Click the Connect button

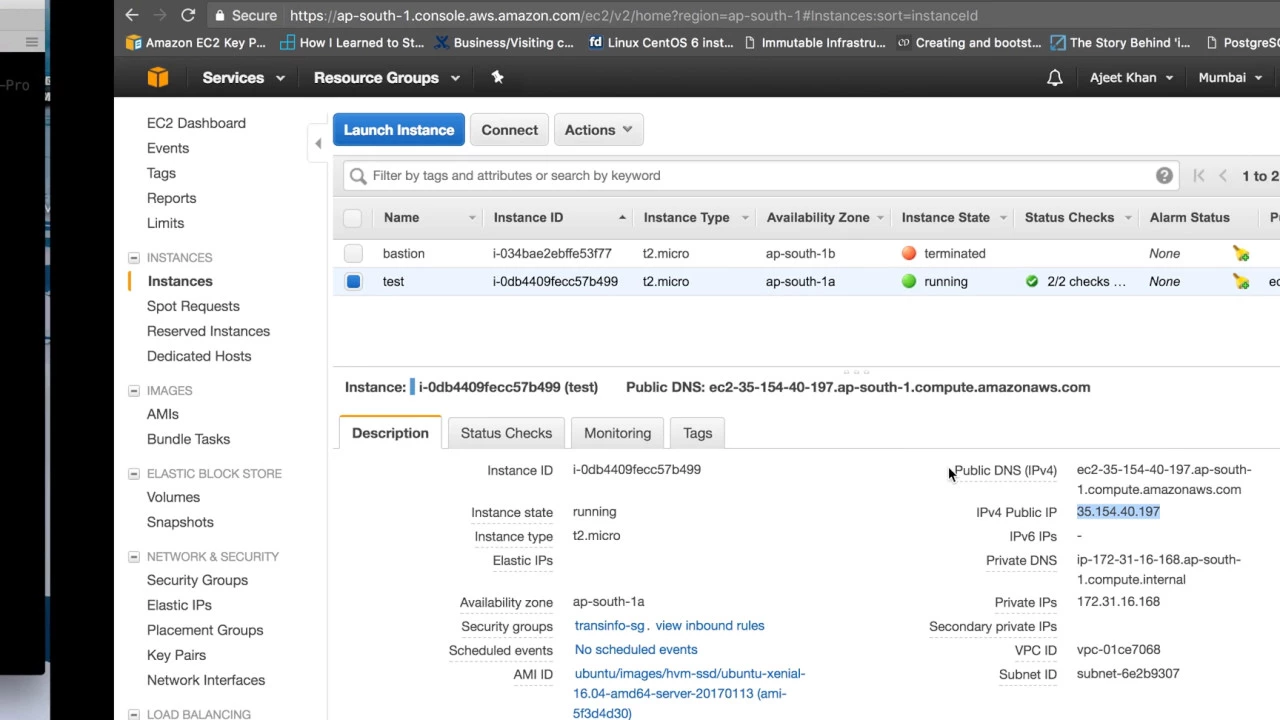(509, 130)
